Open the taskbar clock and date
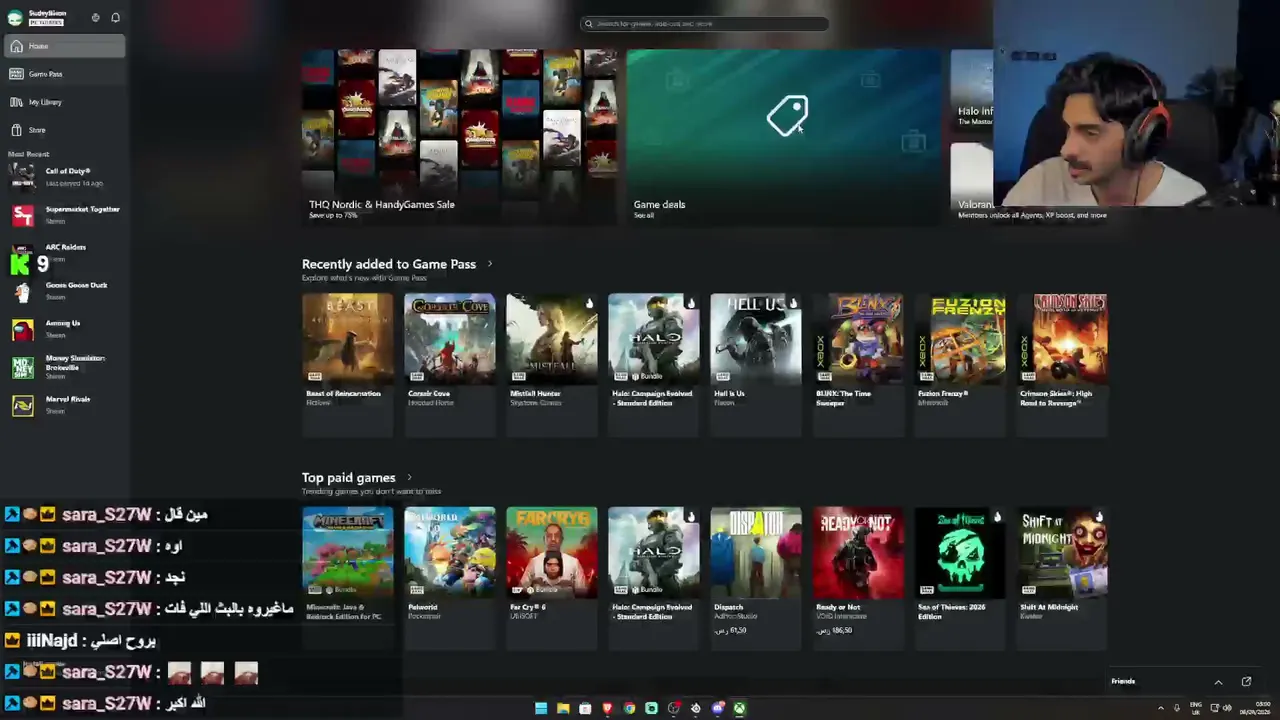 [1257, 709]
